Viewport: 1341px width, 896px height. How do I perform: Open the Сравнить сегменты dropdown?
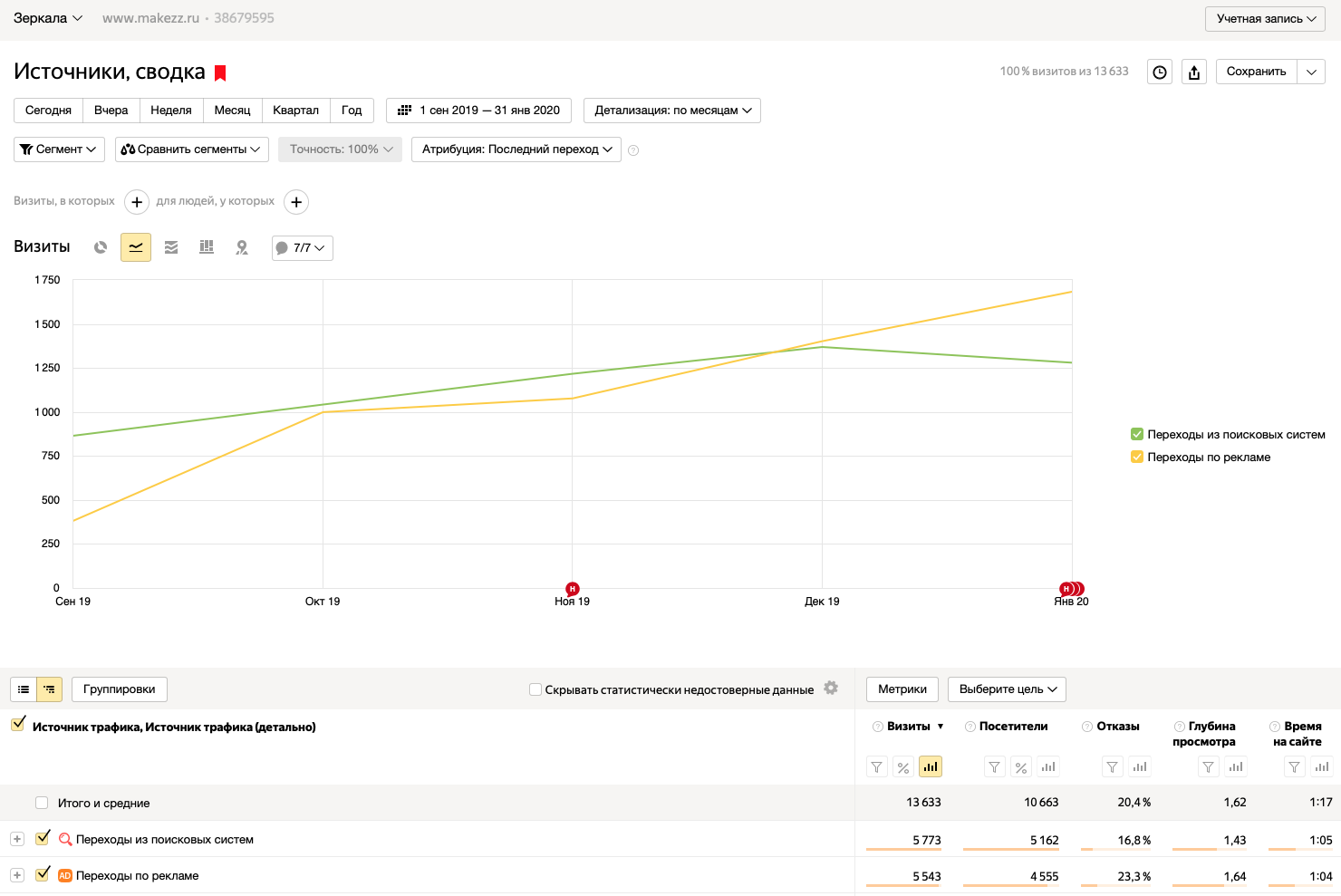[x=192, y=149]
